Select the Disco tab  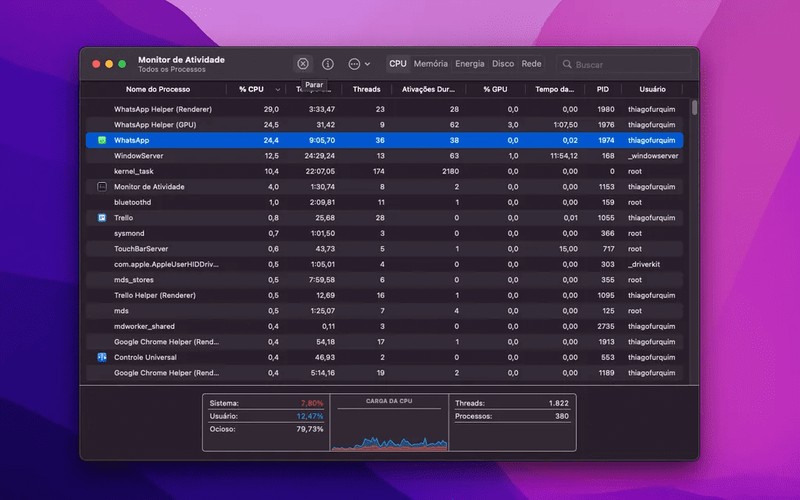(x=503, y=64)
